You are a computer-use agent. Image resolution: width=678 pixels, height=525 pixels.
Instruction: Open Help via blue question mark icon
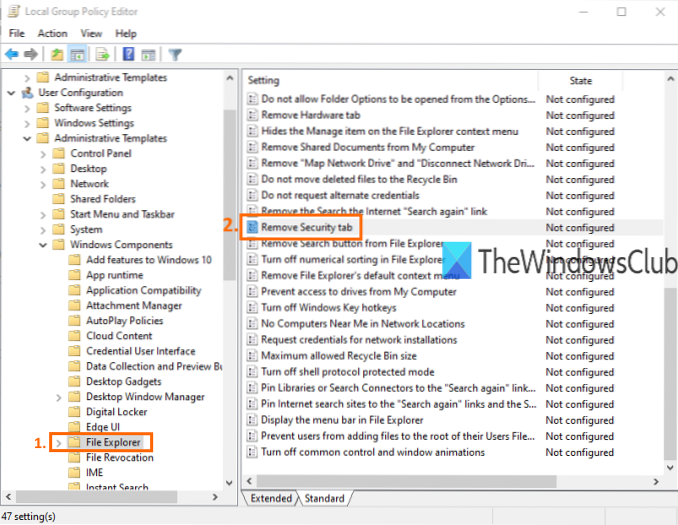[128, 54]
